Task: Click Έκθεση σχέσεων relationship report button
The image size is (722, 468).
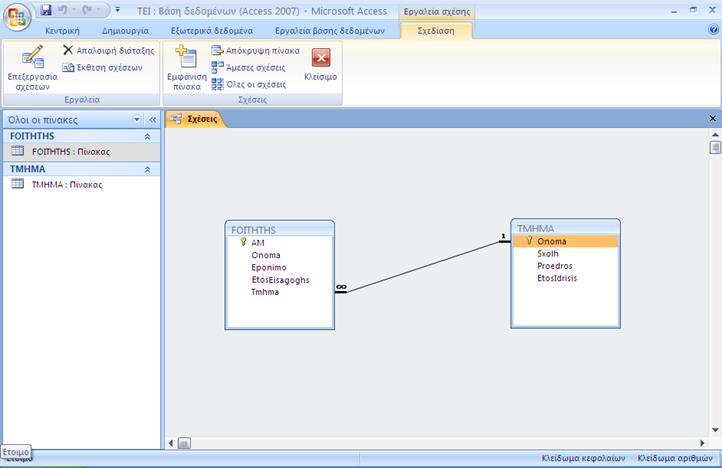Action: (103, 68)
